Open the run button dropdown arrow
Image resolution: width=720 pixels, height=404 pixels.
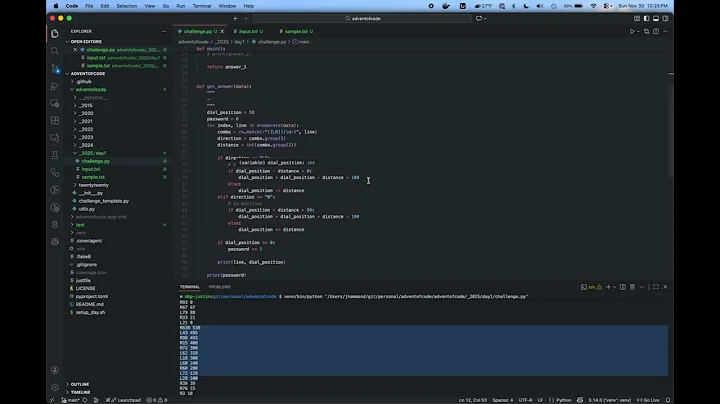coord(638,31)
